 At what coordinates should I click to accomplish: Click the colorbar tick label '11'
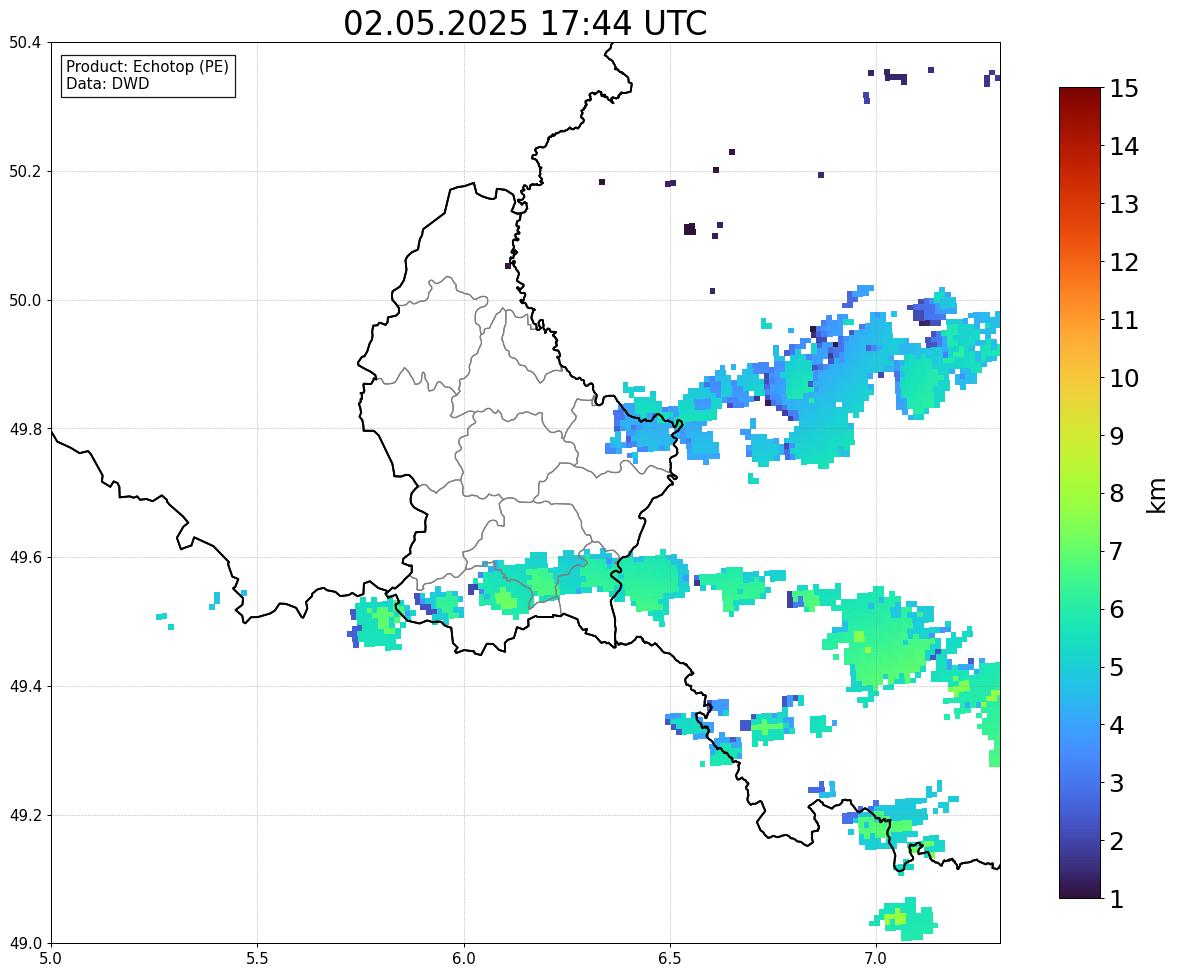pyautogui.click(x=1124, y=320)
